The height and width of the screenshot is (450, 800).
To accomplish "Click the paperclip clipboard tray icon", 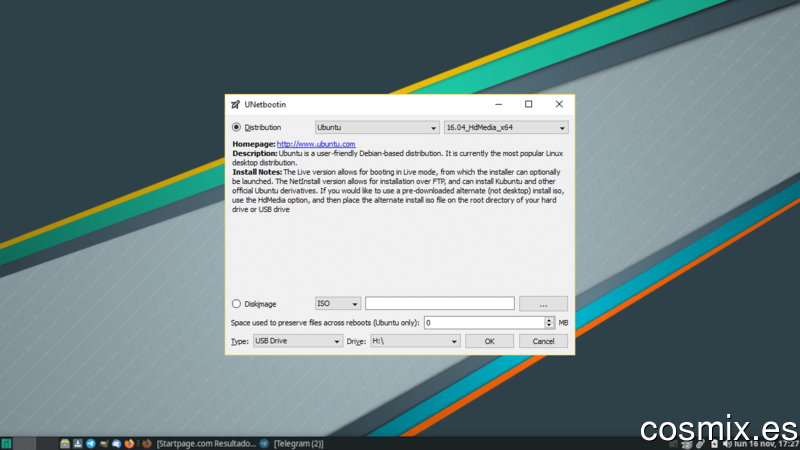I will pyautogui.click(x=701, y=444).
